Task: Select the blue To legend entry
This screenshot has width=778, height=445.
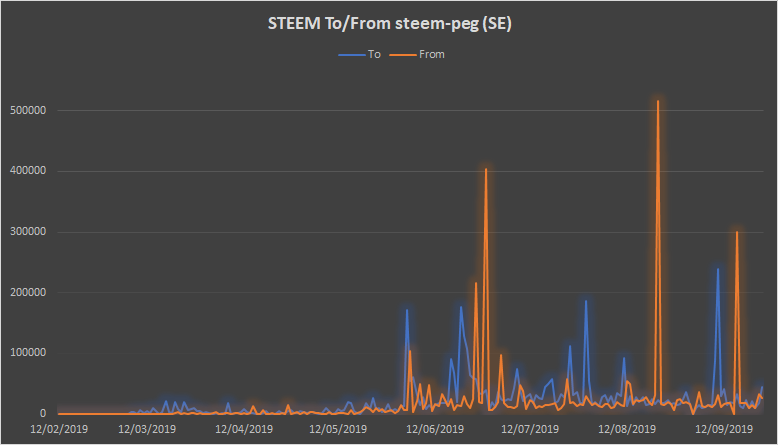Action: click(360, 54)
